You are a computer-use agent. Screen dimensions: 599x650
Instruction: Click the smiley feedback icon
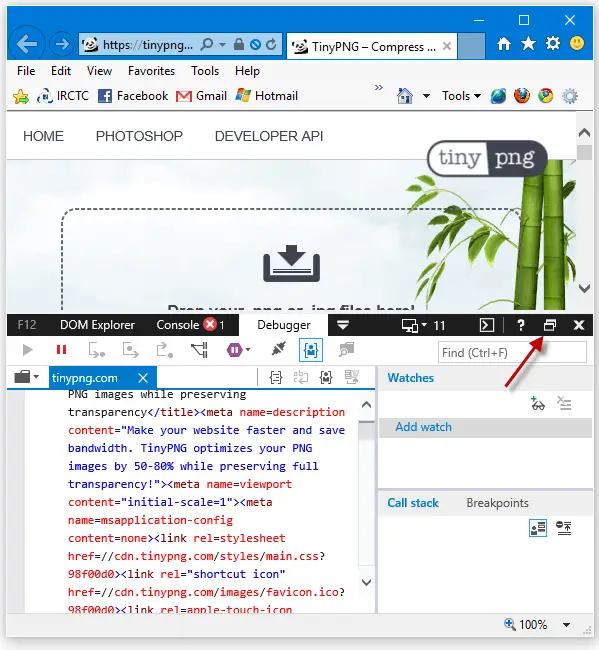click(577, 43)
